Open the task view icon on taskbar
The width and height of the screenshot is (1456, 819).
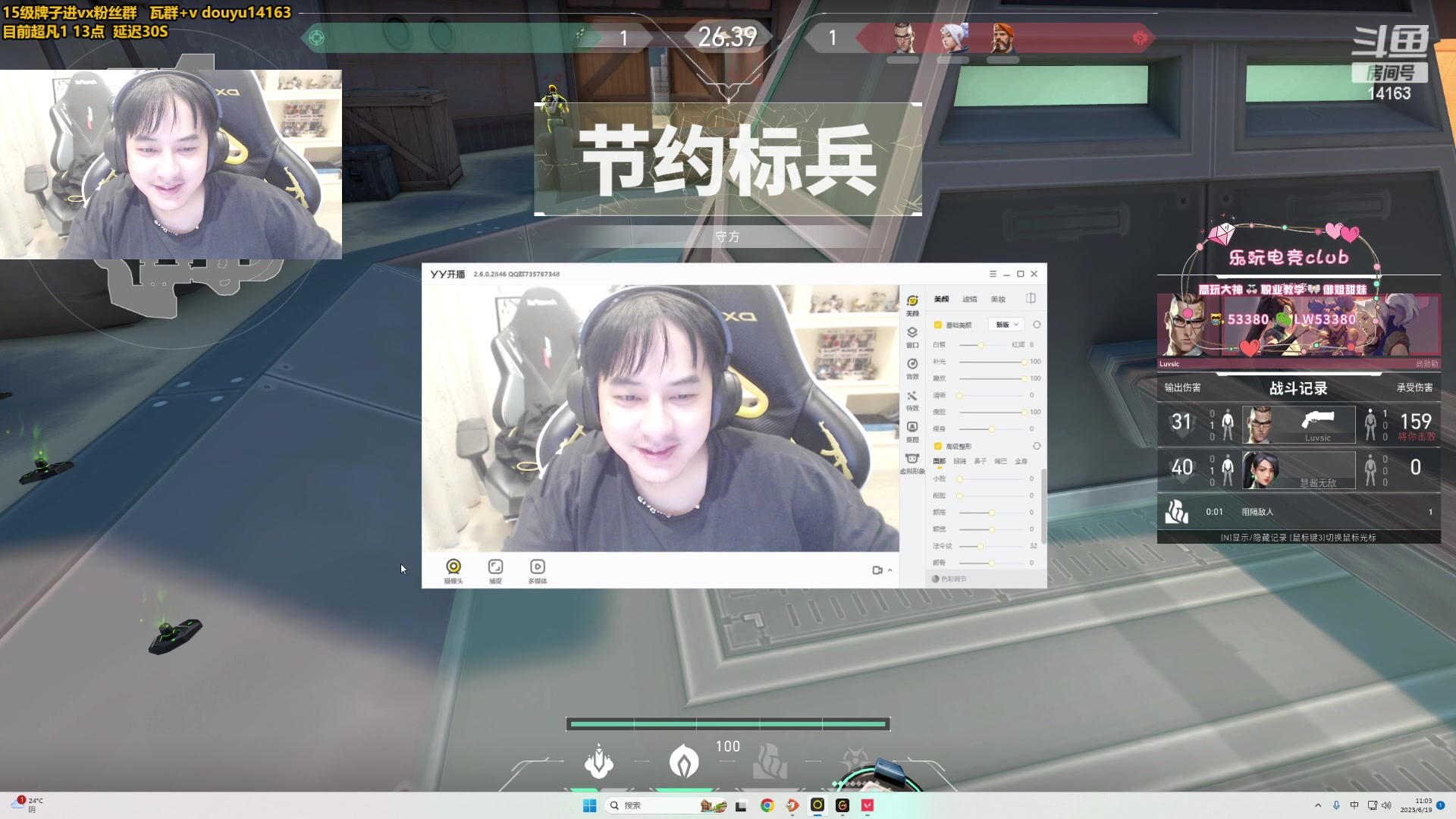click(x=741, y=805)
